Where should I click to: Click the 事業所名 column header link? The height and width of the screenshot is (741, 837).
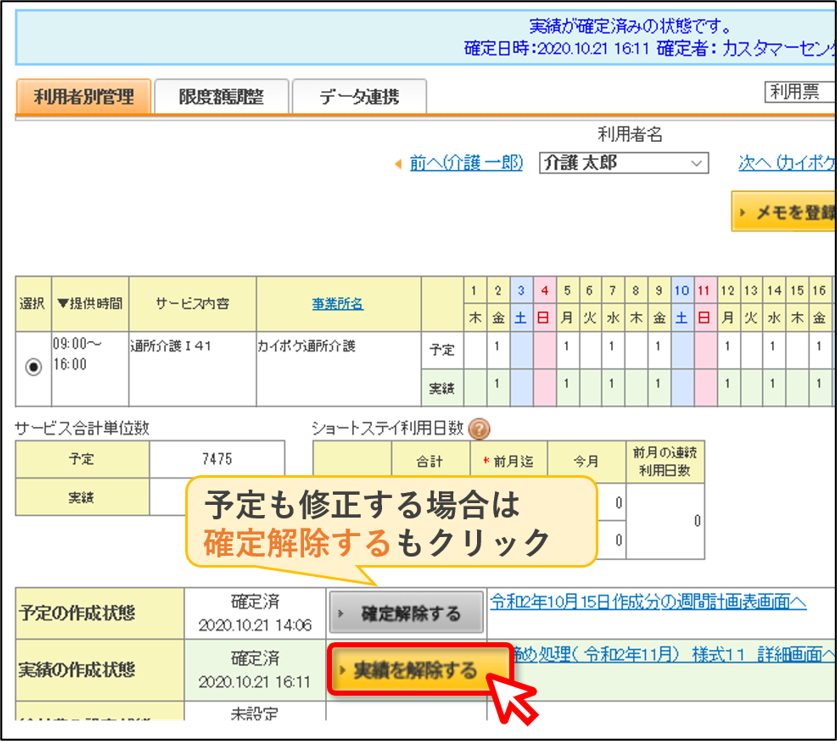pos(337,304)
